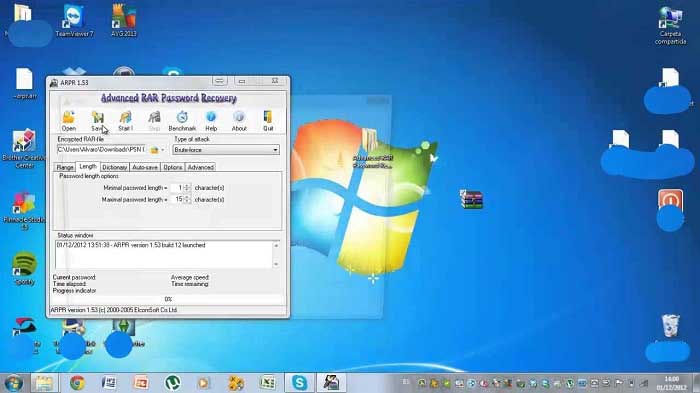Decrease maximal password length by one

pyautogui.click(x=187, y=201)
